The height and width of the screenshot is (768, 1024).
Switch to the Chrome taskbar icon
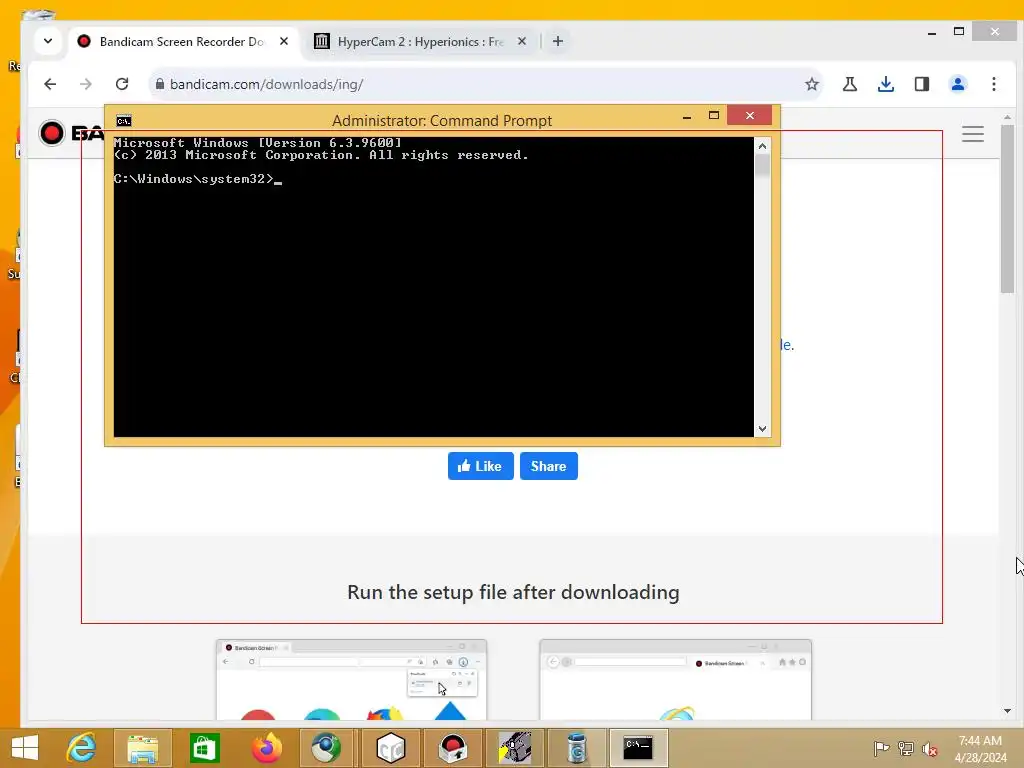(325, 748)
